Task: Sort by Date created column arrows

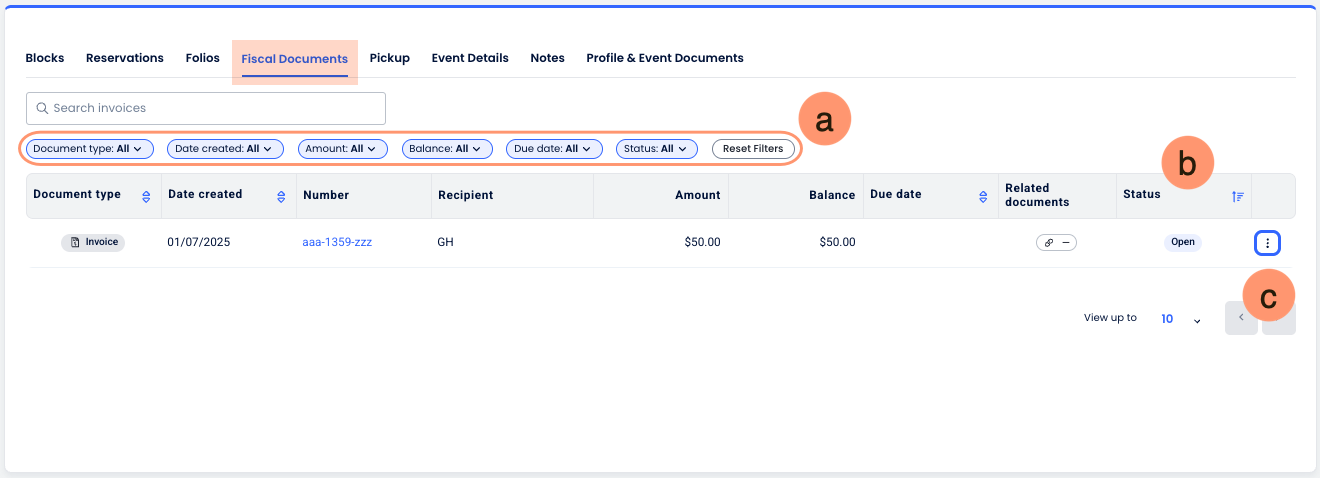Action: coord(282,196)
